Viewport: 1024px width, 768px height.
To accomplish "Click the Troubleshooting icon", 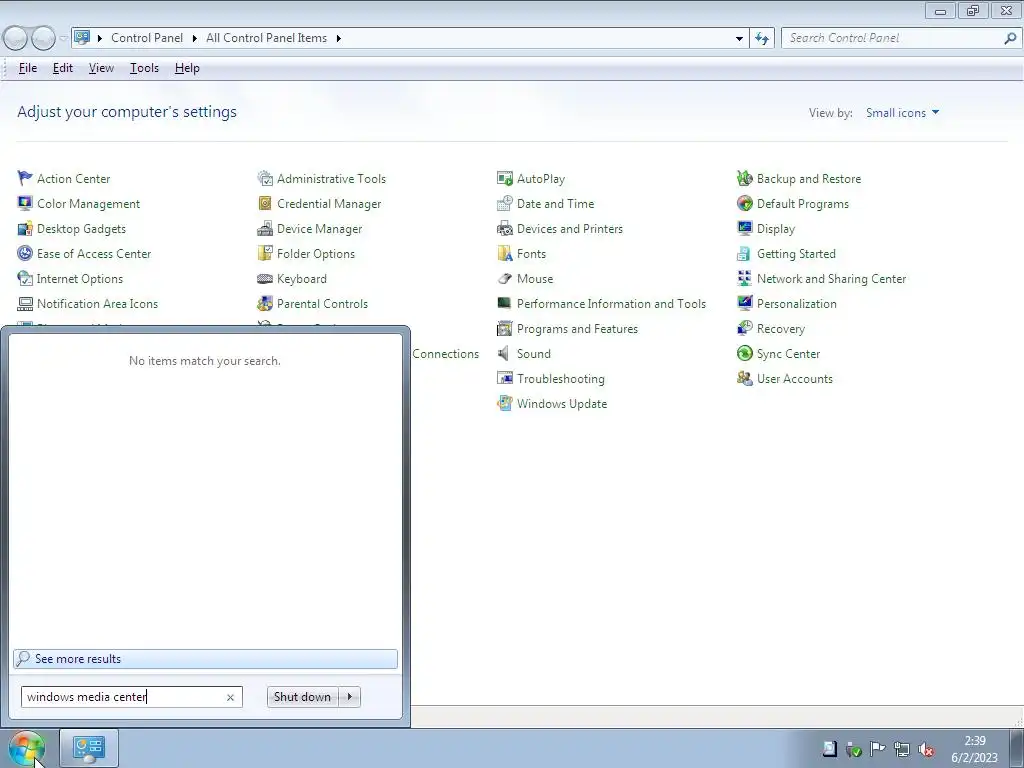I will pos(505,378).
